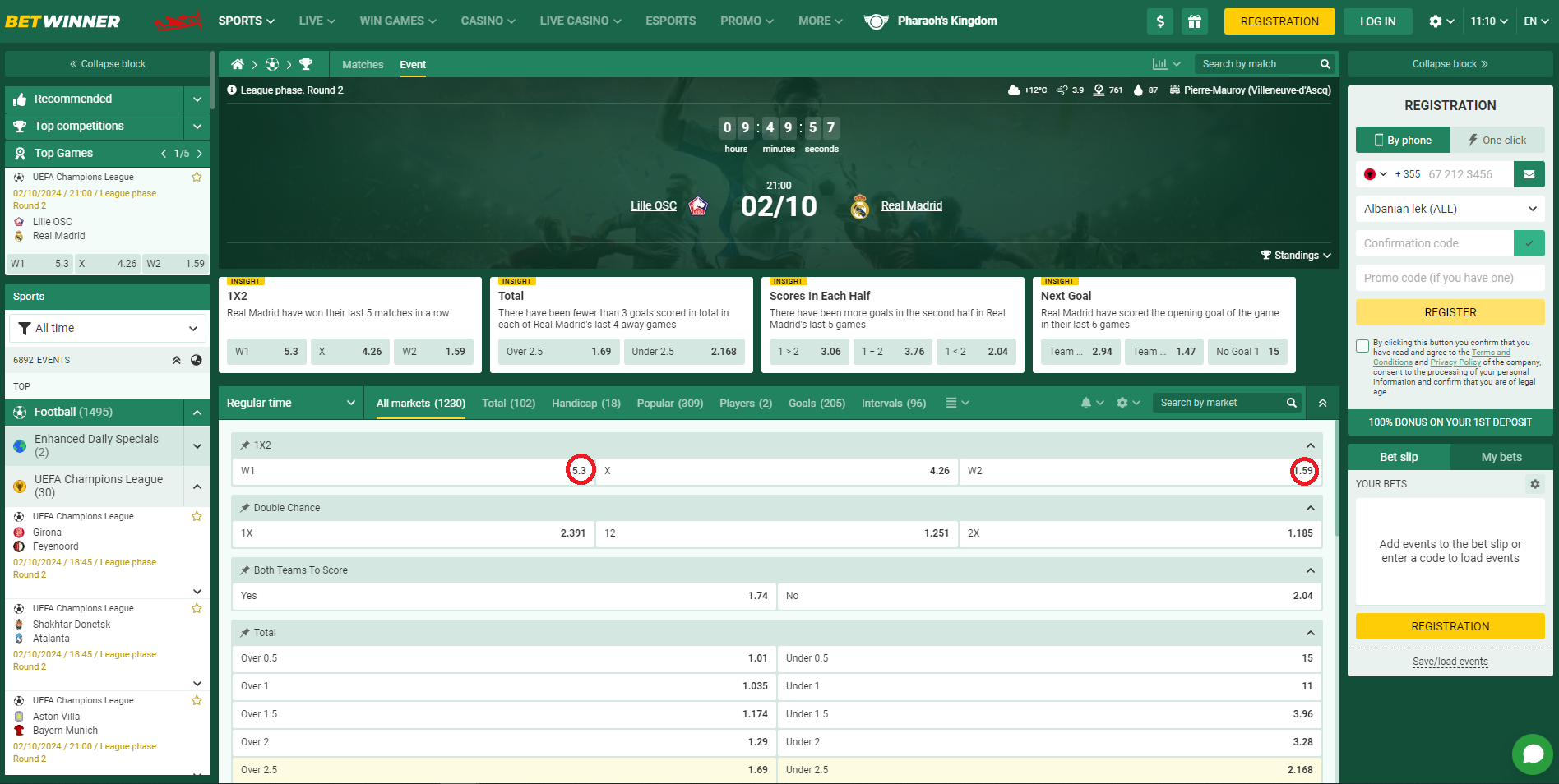Open the statistics chart icon near search

click(1160, 64)
